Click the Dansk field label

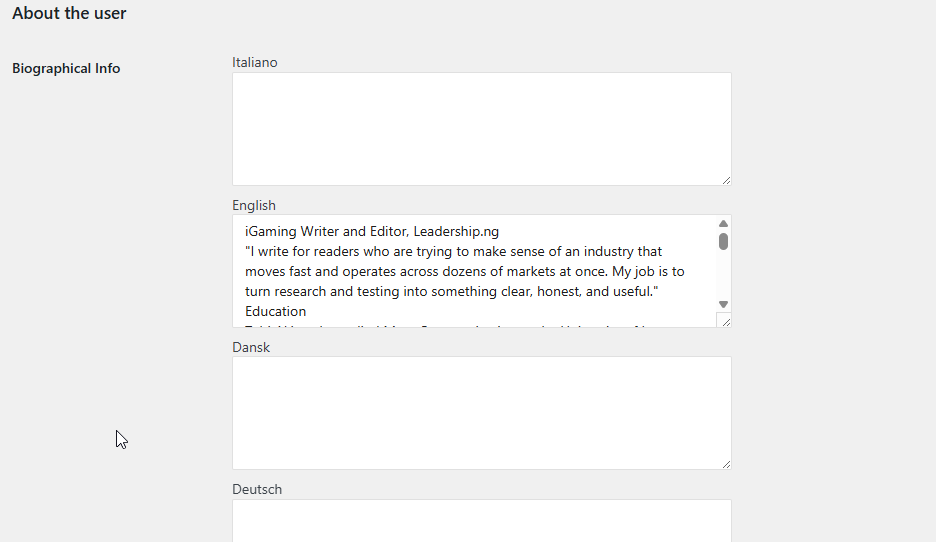251,347
